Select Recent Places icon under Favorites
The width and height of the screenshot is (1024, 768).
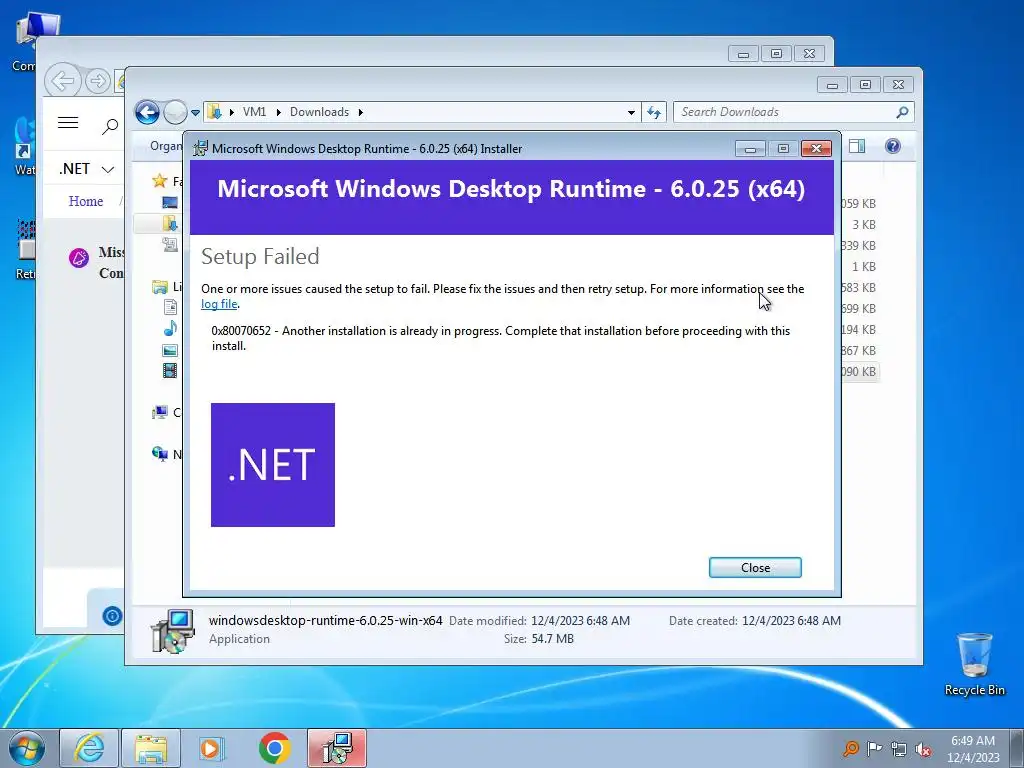[170, 245]
